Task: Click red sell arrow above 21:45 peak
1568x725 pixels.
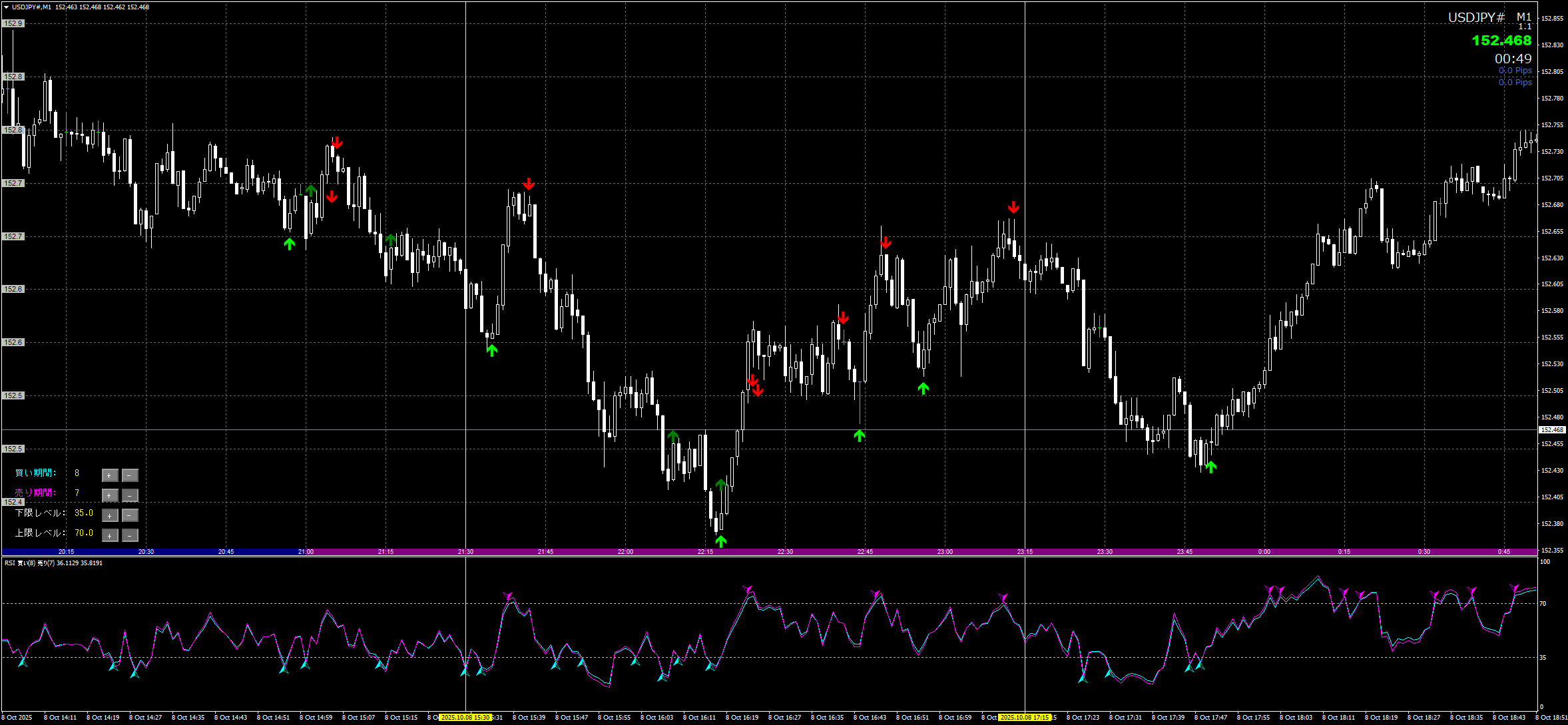Action: (529, 184)
